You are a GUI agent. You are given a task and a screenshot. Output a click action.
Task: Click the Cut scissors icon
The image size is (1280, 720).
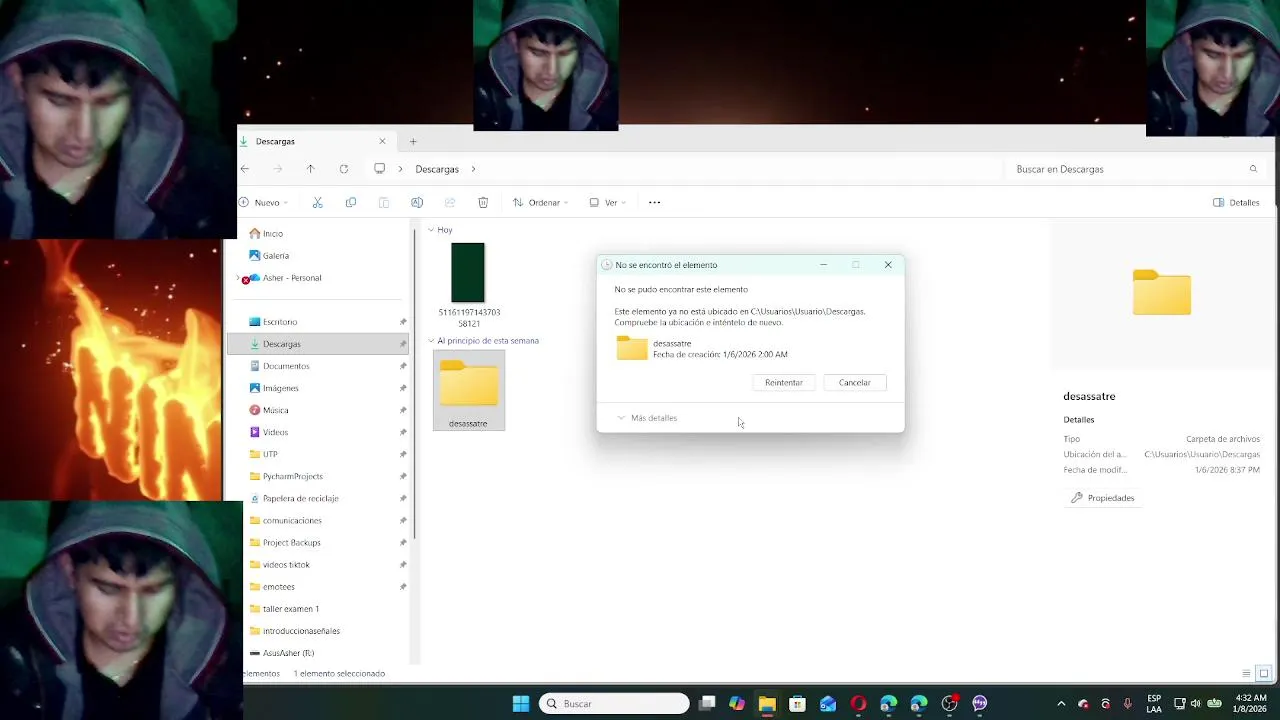coord(318,202)
